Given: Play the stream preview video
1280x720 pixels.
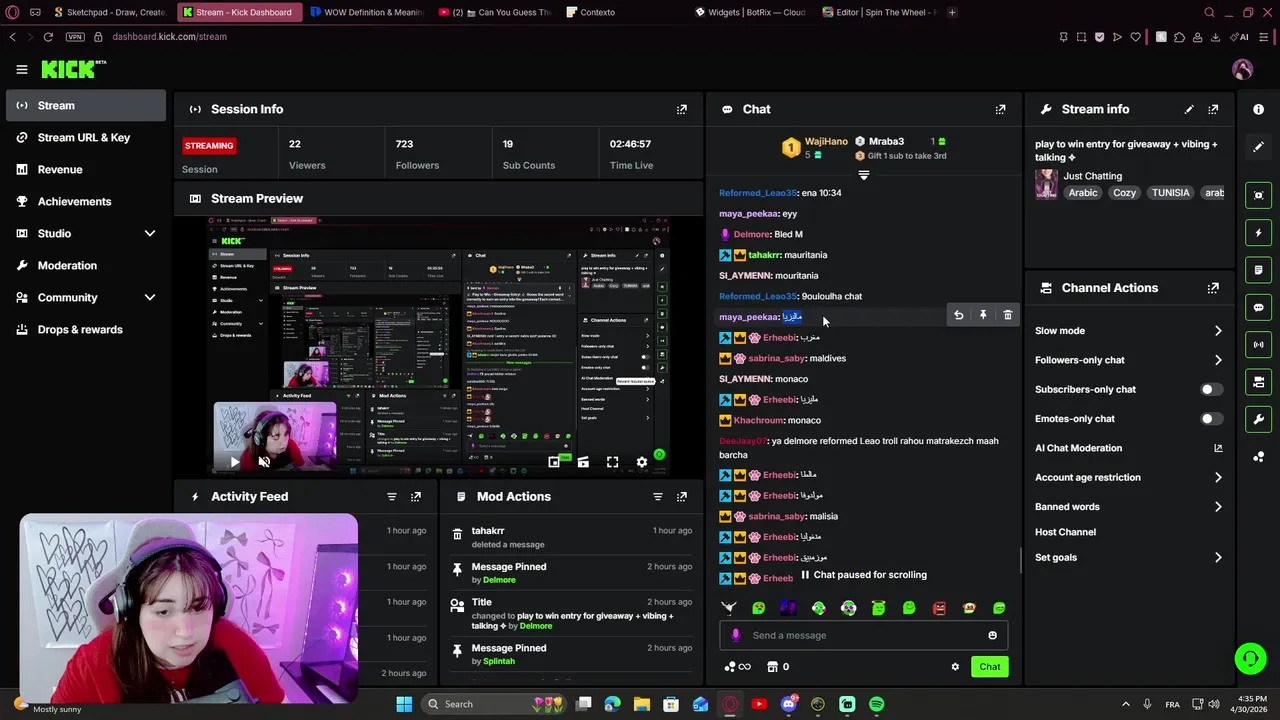Looking at the screenshot, I should tap(234, 462).
